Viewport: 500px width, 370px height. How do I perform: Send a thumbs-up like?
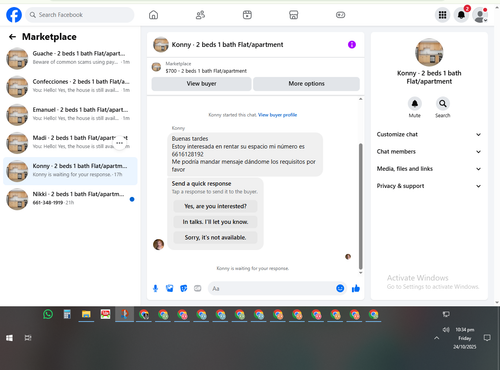tap(356, 288)
